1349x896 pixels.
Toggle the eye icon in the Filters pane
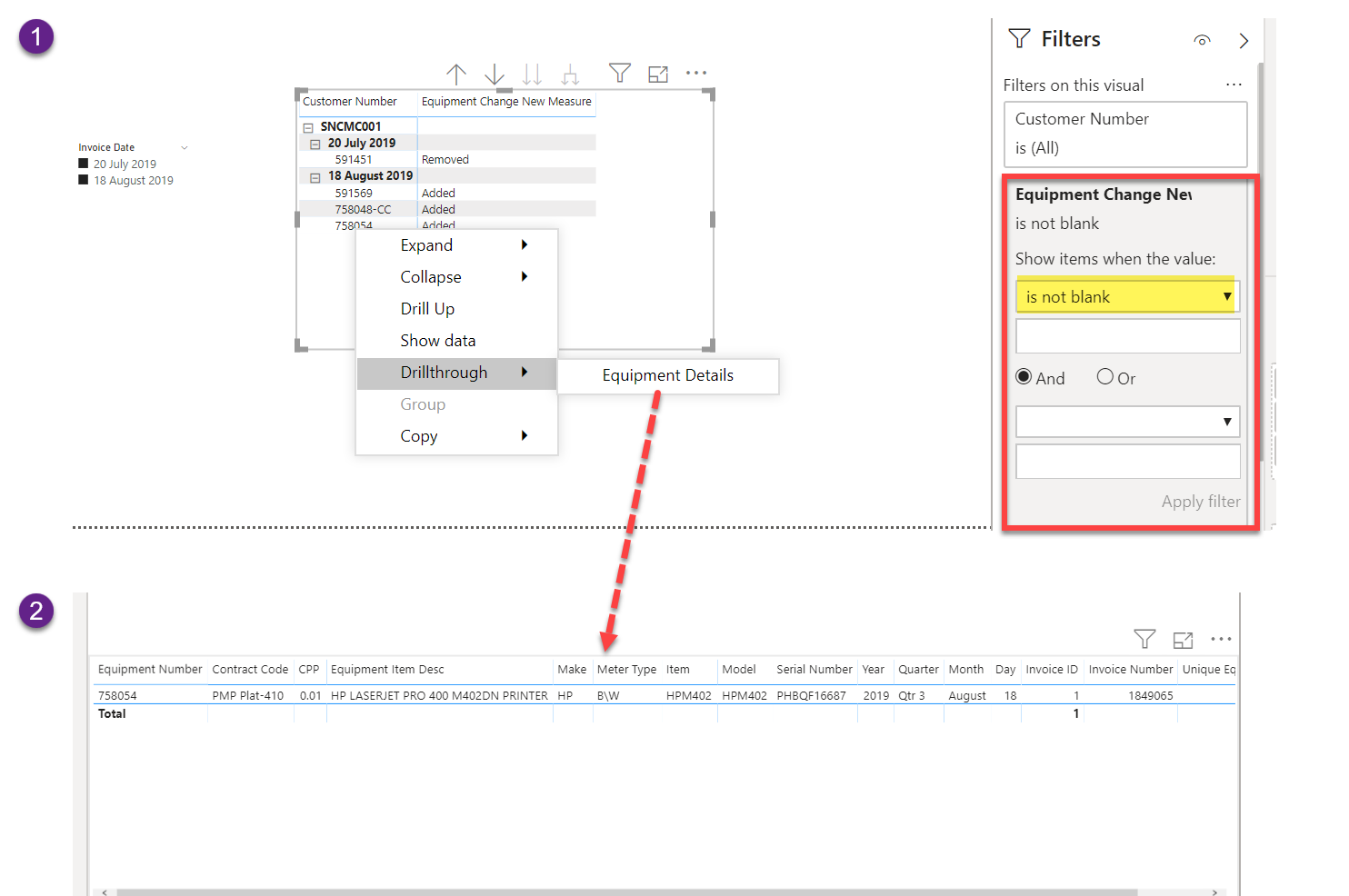tap(1202, 41)
